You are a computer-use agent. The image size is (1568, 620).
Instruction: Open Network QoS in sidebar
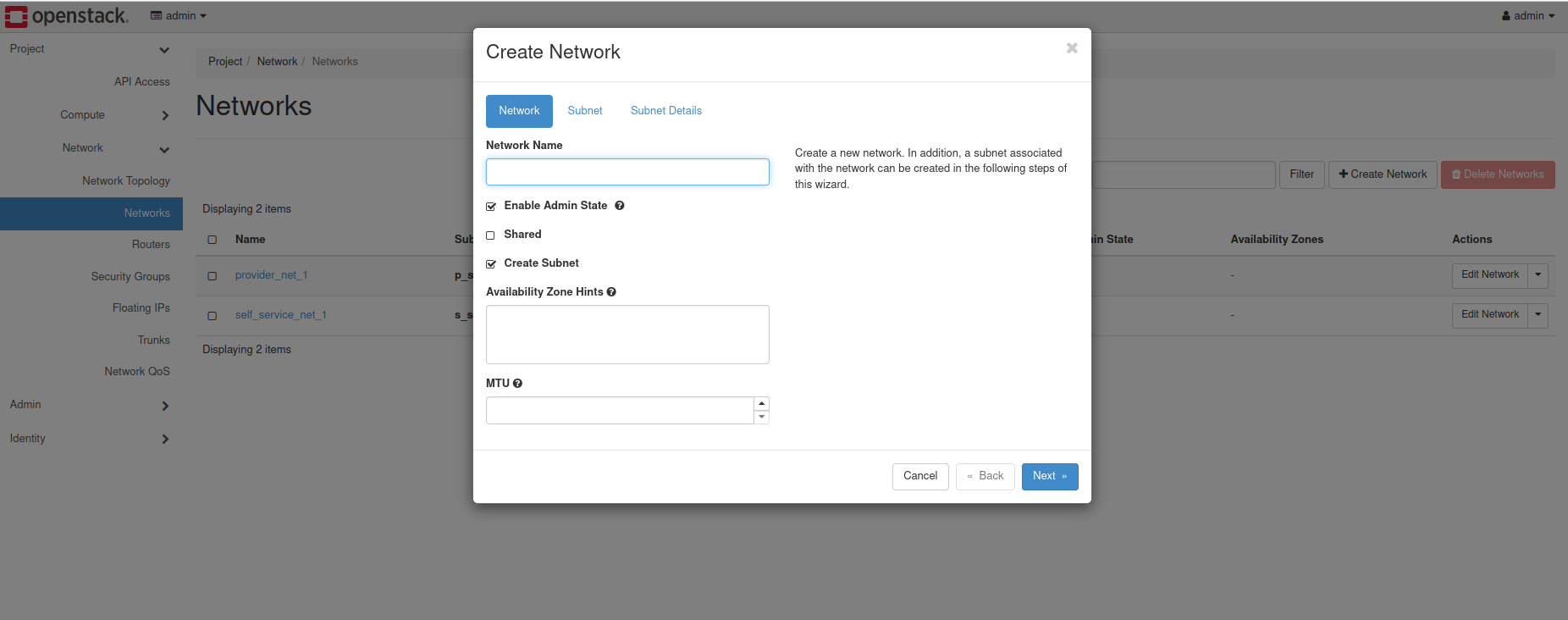point(137,372)
